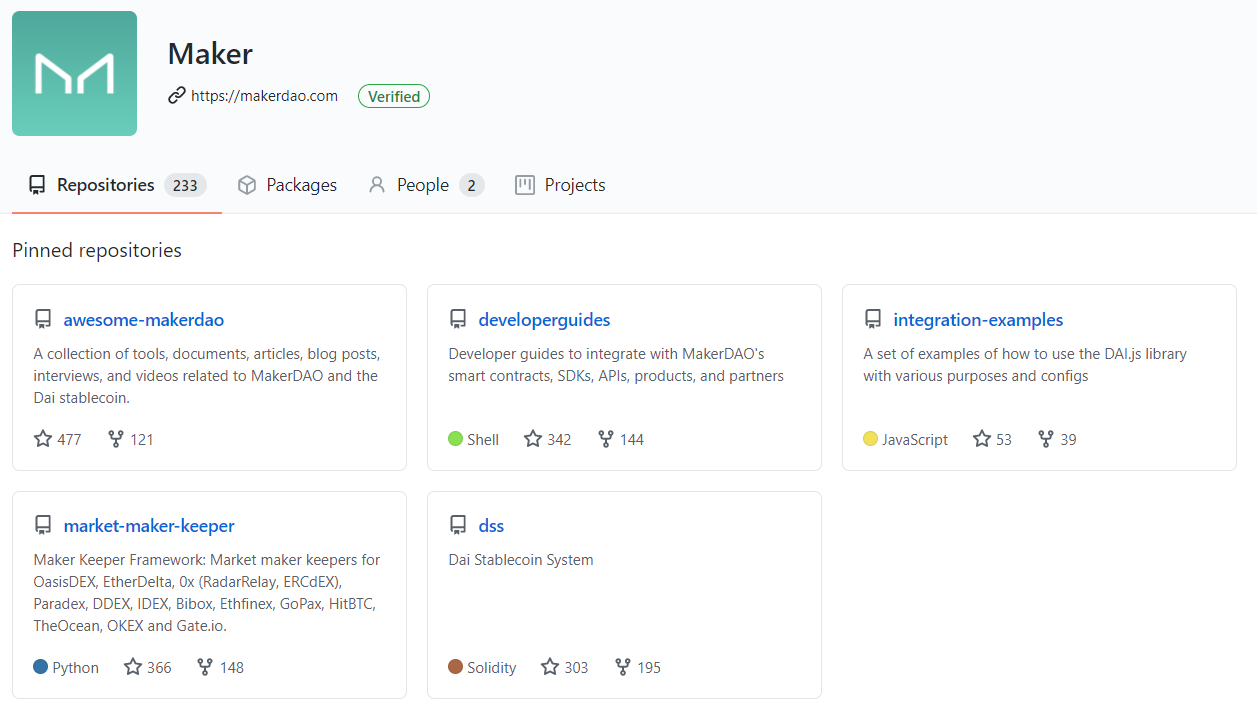The height and width of the screenshot is (709, 1257).
Task: Open the dss repository
Action: [x=491, y=526]
